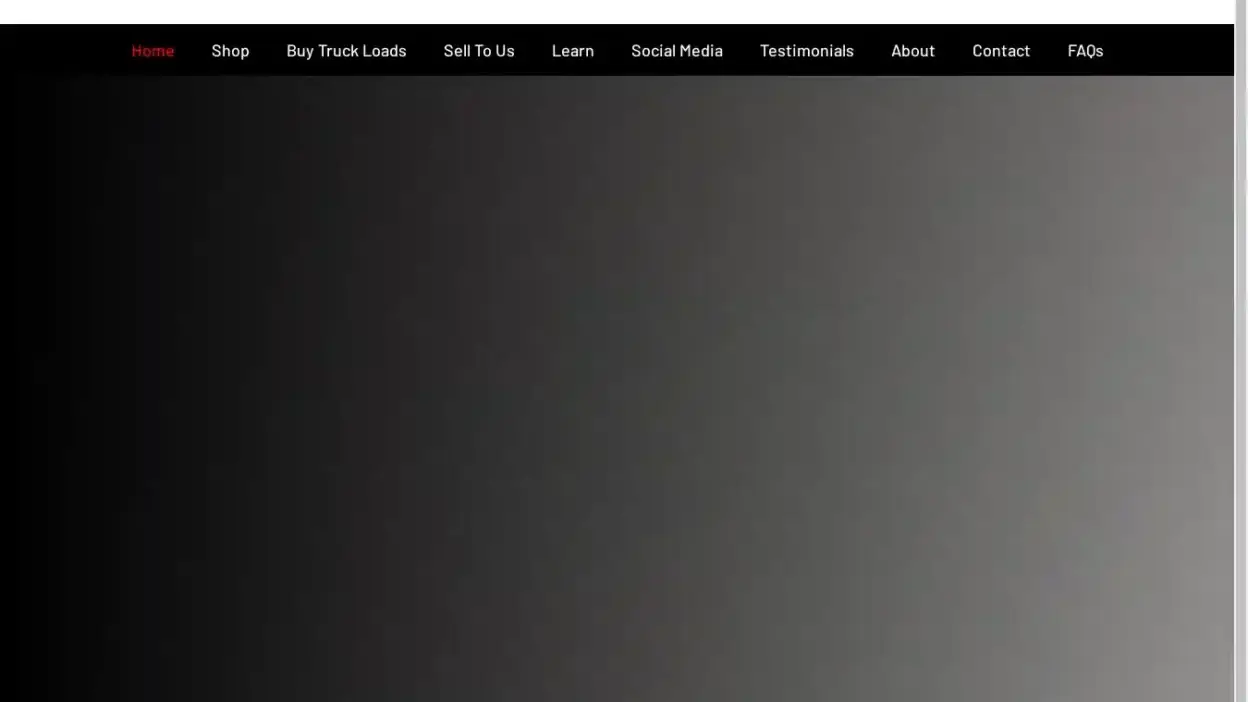
Task: Click the red highlighted Home menu item
Action: tap(152, 50)
